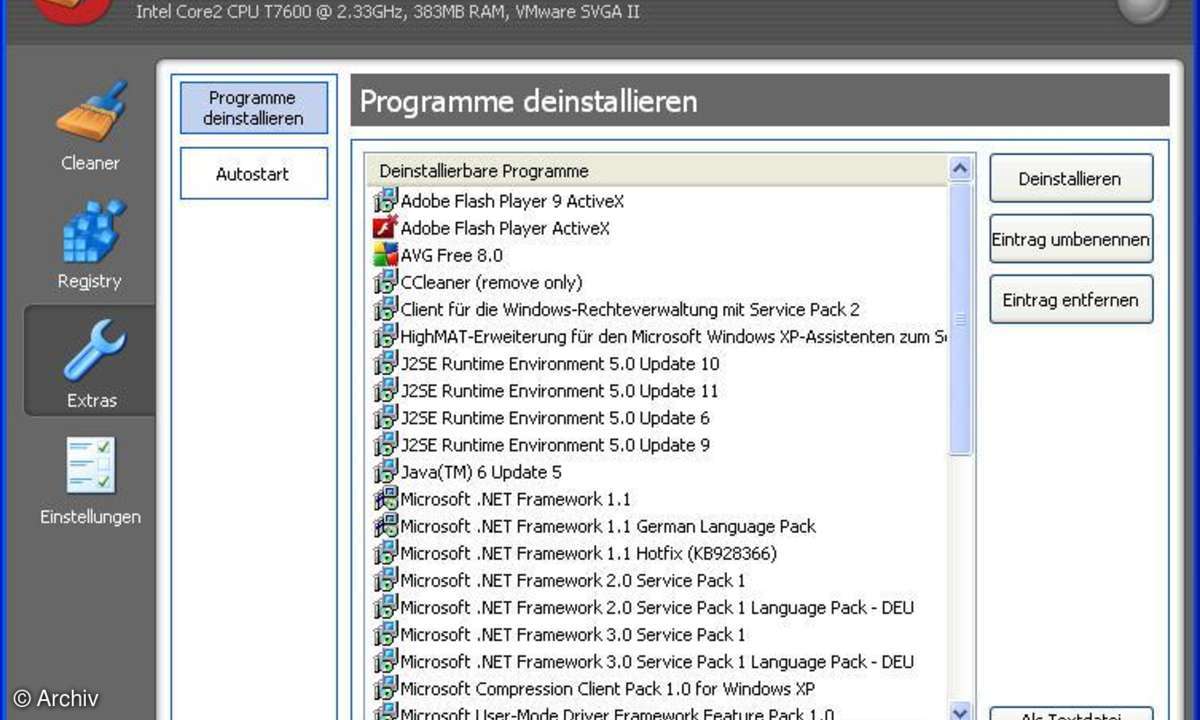
Task: Click the AVG Free 8.0 icon
Action: (x=385, y=255)
